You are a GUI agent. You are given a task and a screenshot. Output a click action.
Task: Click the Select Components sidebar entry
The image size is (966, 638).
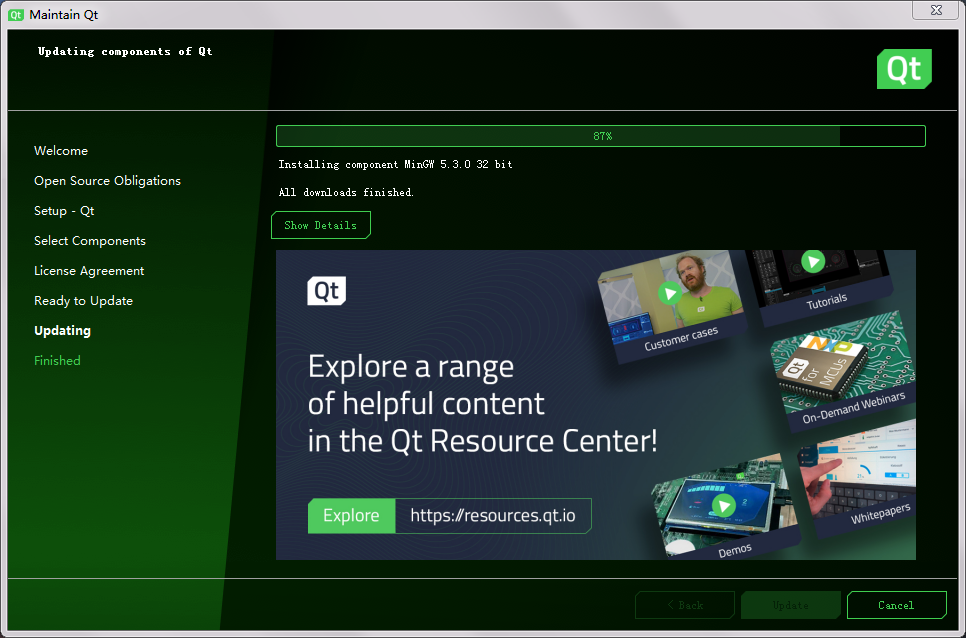point(90,240)
